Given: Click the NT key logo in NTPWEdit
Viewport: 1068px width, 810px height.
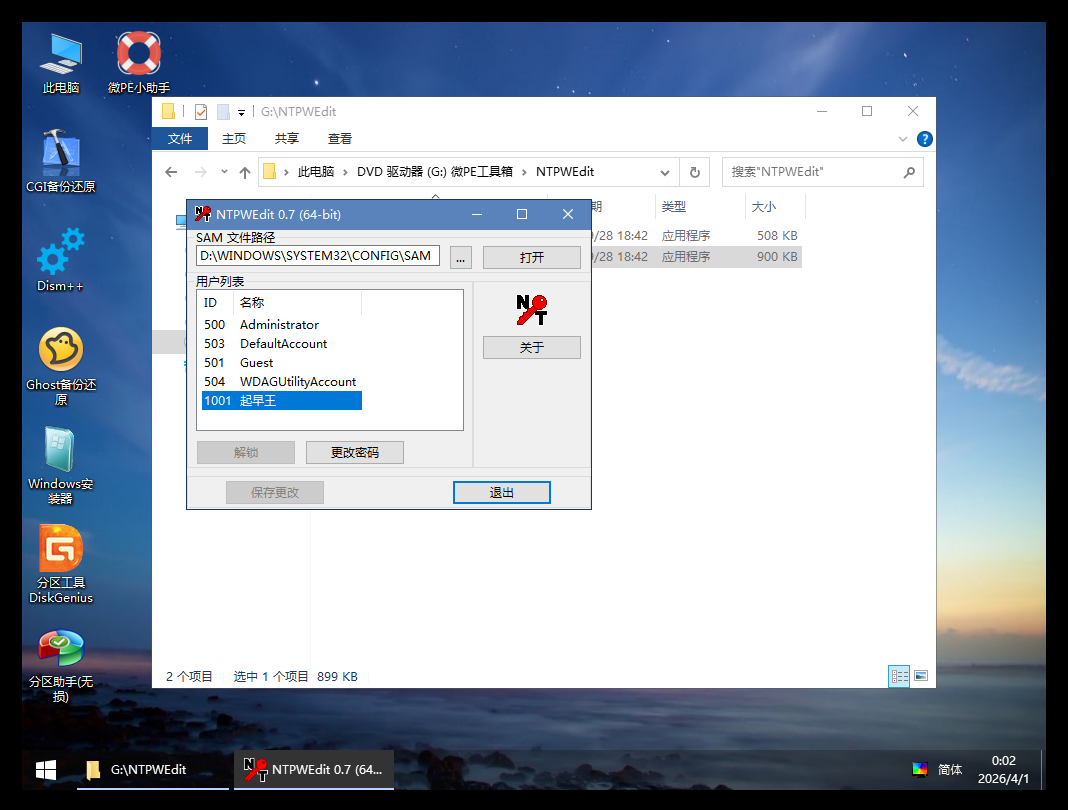Looking at the screenshot, I should [531, 310].
